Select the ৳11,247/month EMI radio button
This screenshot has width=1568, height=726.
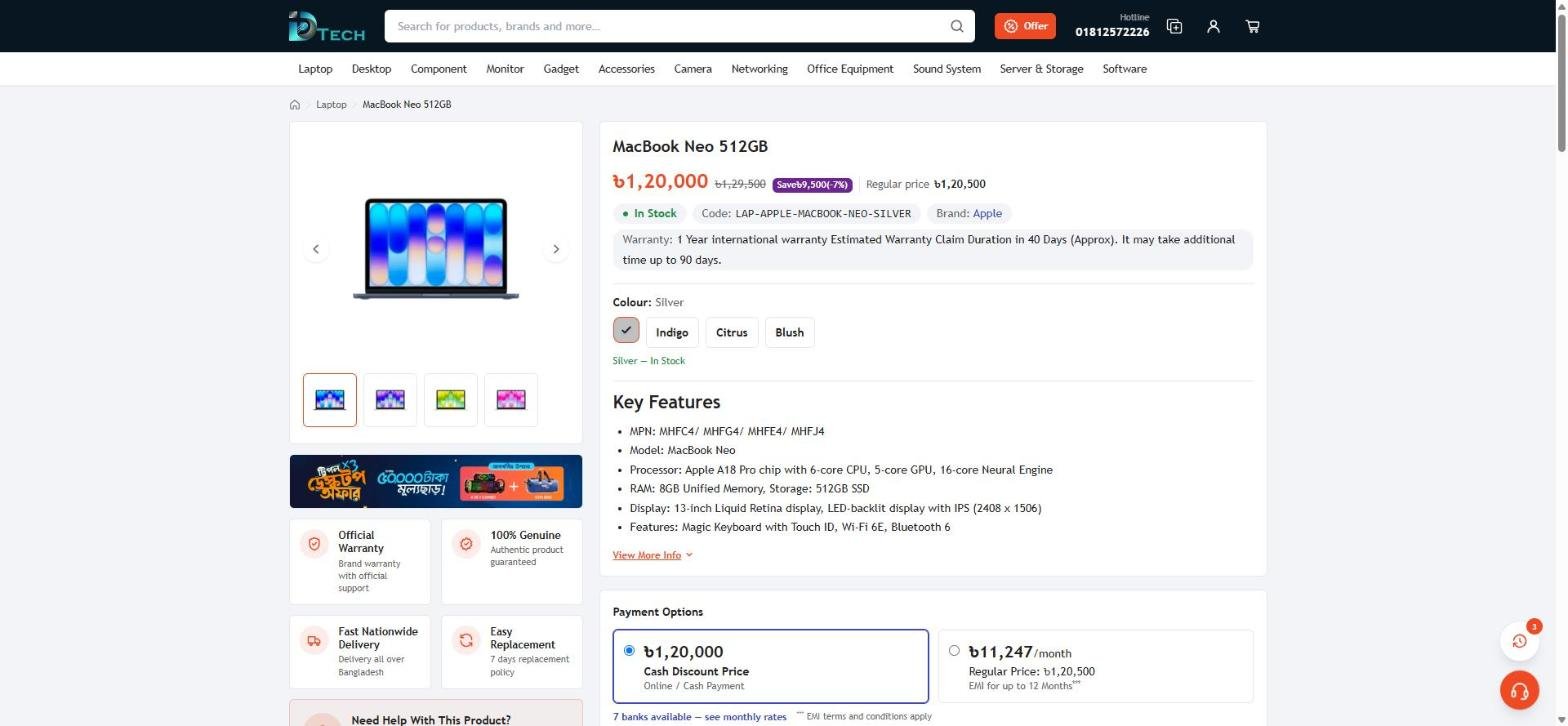point(954,651)
